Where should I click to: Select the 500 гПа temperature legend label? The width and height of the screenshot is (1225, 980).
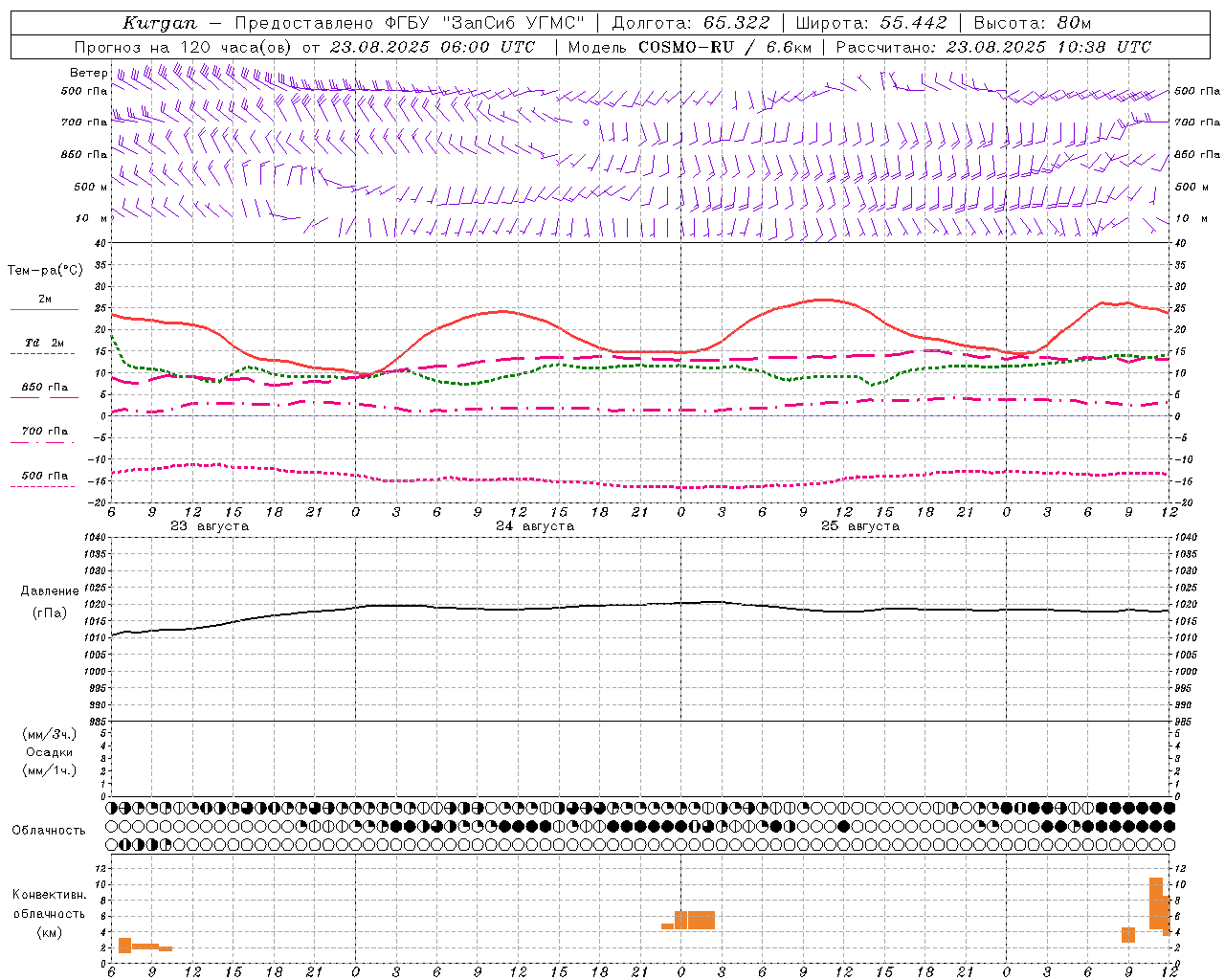[45, 476]
